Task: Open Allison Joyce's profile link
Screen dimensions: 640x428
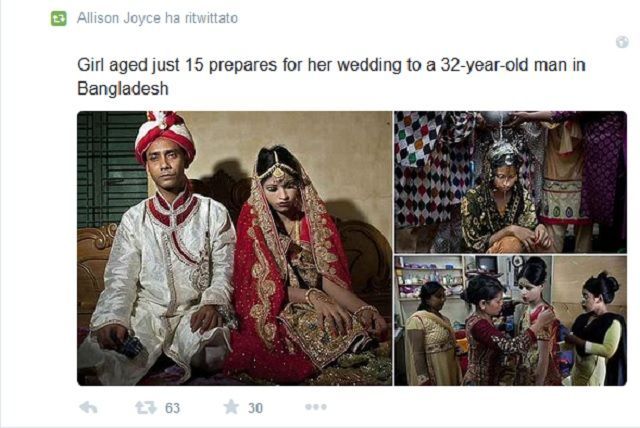Action: pyautogui.click(x=119, y=18)
